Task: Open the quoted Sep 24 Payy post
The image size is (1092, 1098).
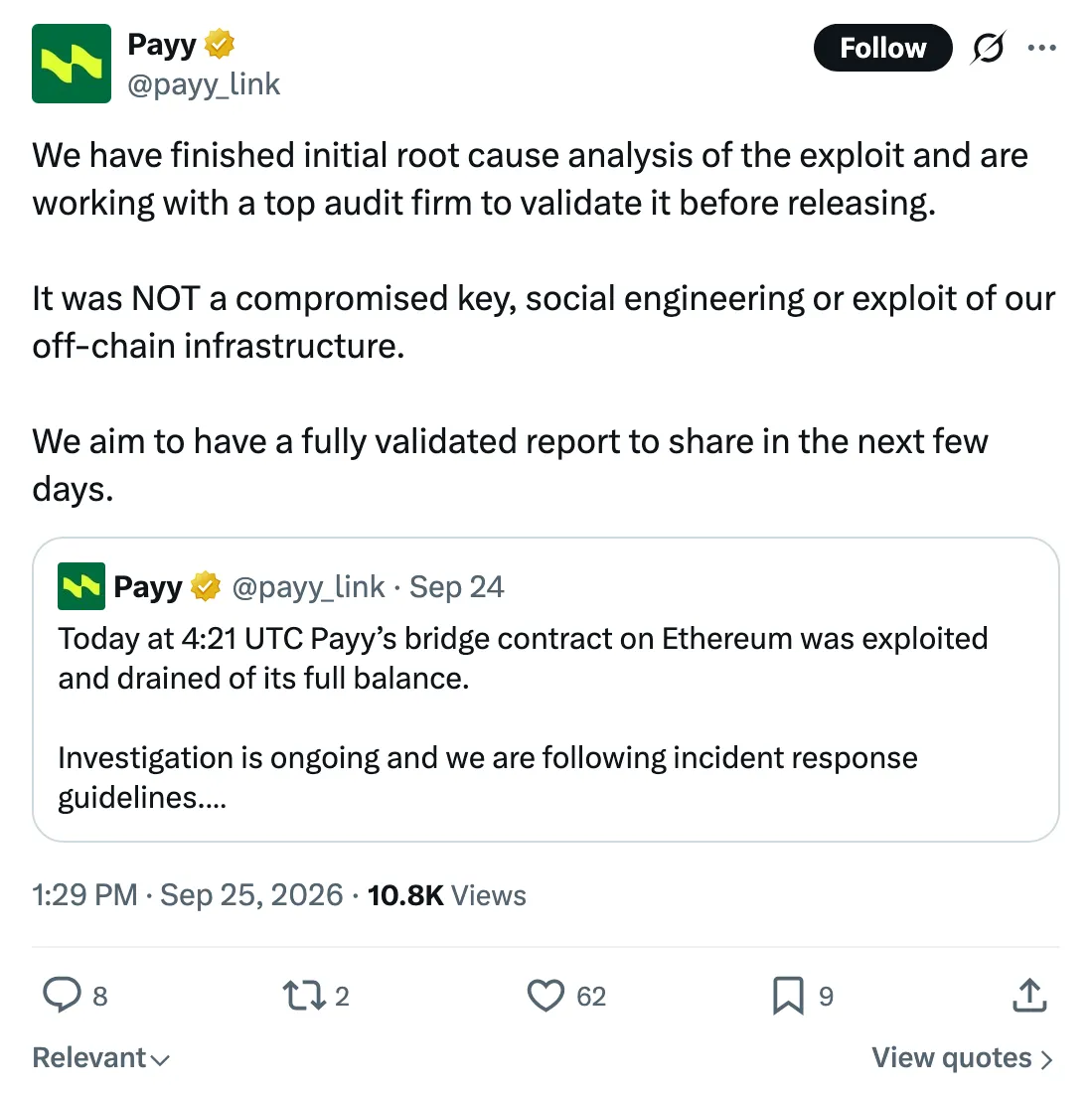Action: (x=546, y=690)
